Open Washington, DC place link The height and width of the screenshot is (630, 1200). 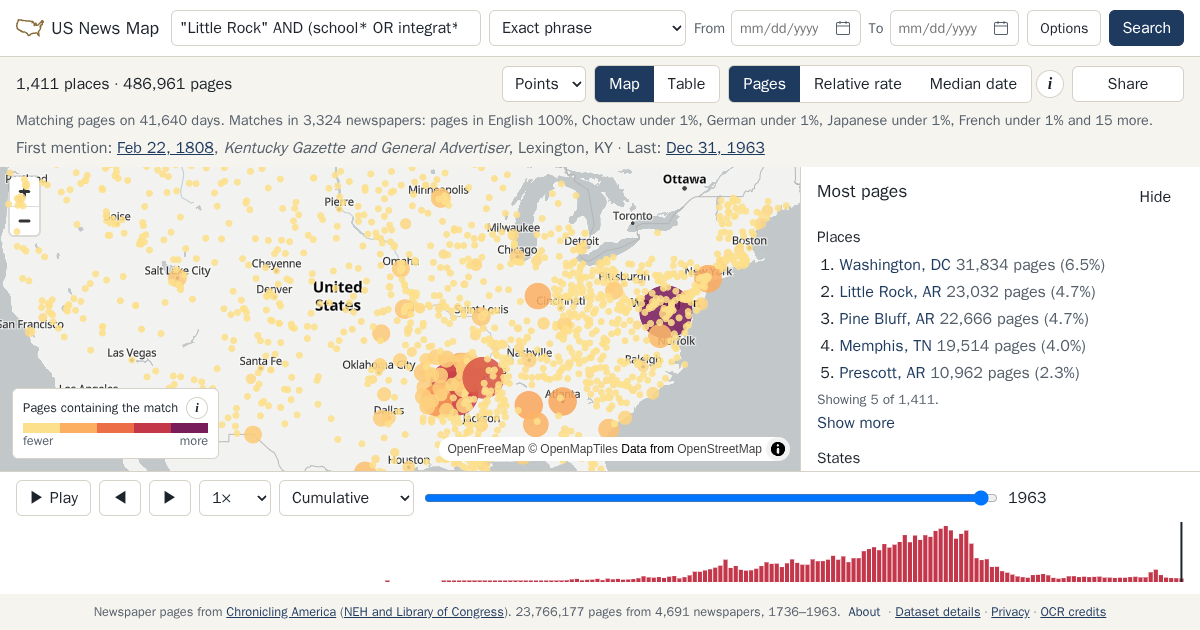895,265
